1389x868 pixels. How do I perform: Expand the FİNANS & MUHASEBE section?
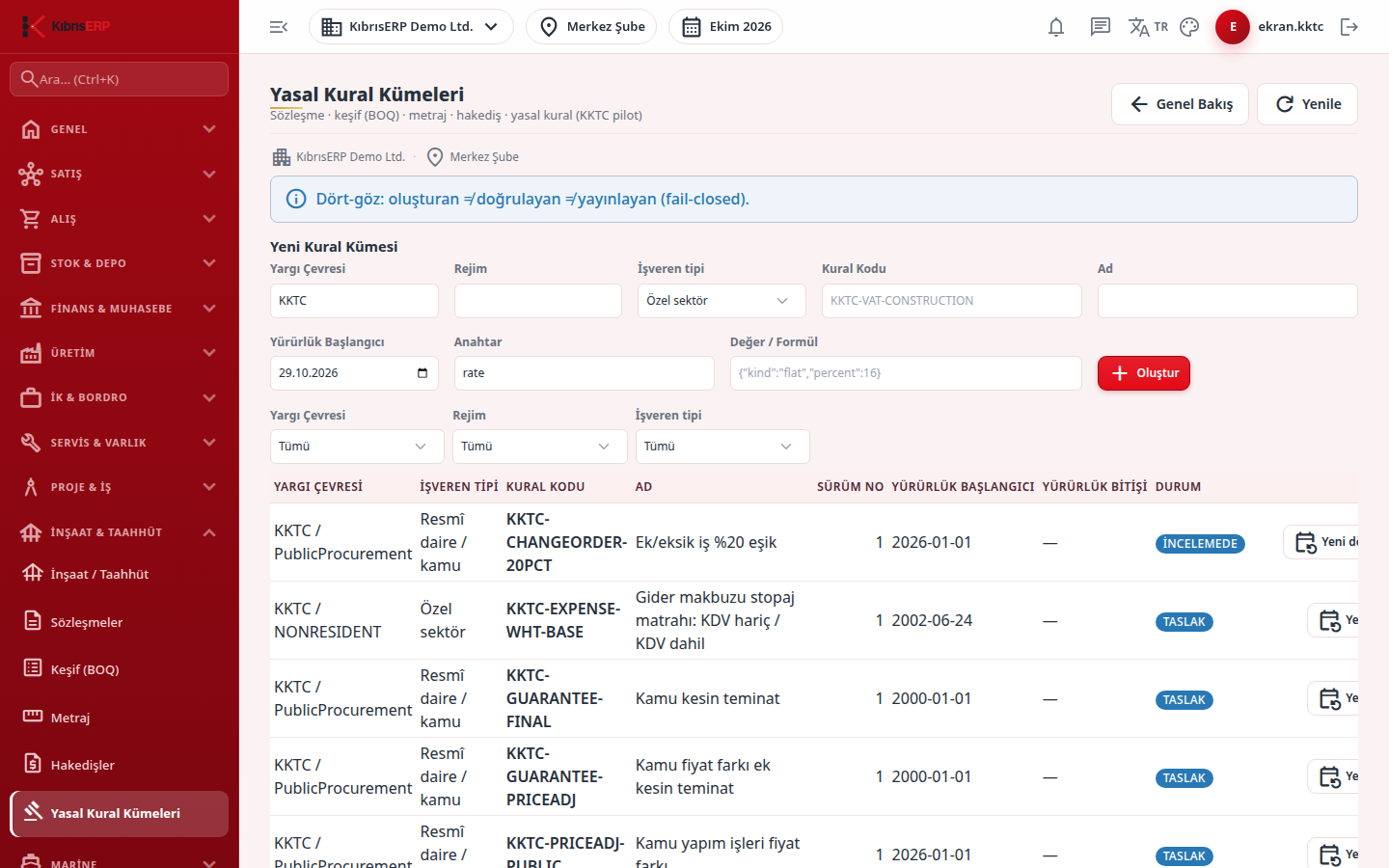(x=119, y=309)
